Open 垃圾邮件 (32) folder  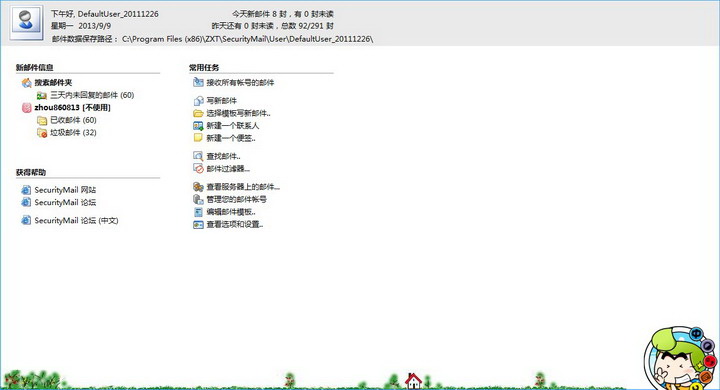click(x=73, y=133)
